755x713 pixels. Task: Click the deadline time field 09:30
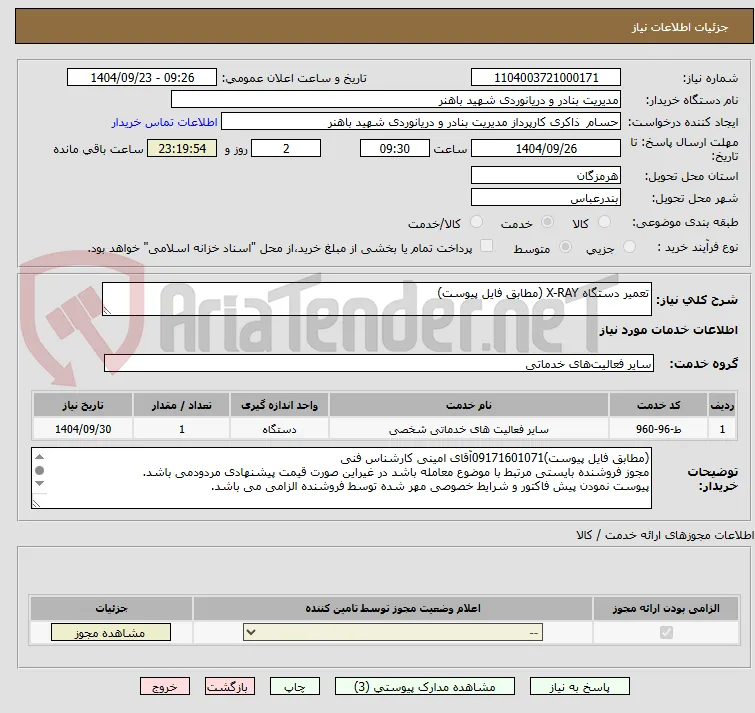[x=394, y=148]
